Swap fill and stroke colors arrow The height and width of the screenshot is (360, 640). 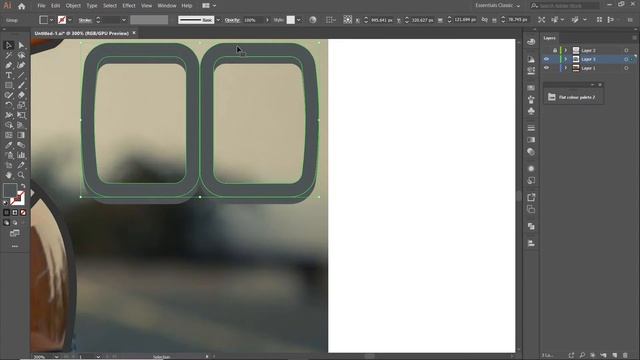tap(23, 186)
